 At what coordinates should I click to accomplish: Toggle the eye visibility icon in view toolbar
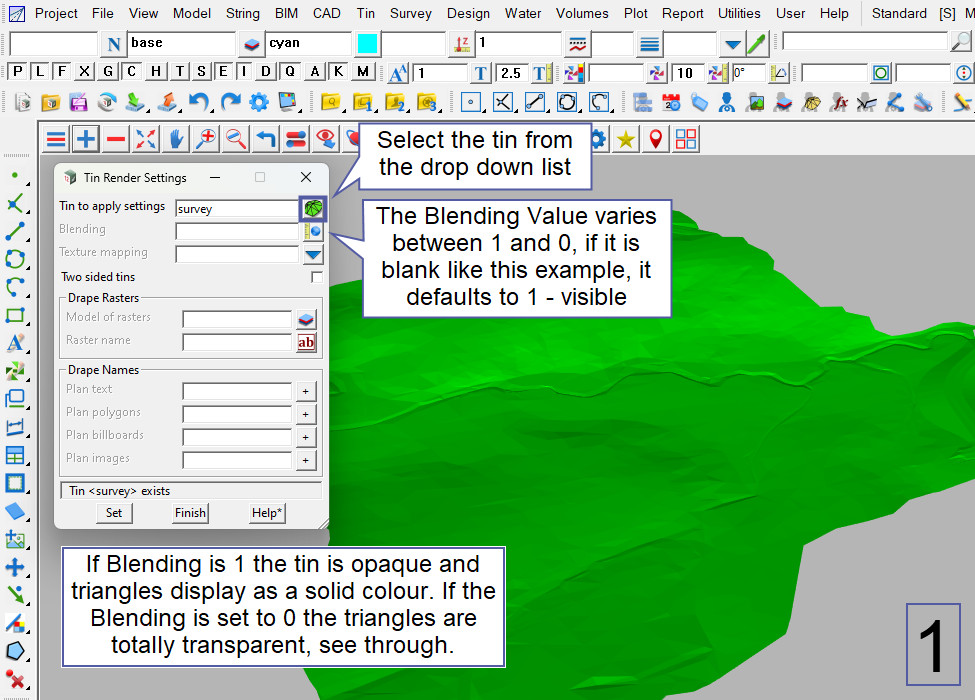[x=325, y=139]
